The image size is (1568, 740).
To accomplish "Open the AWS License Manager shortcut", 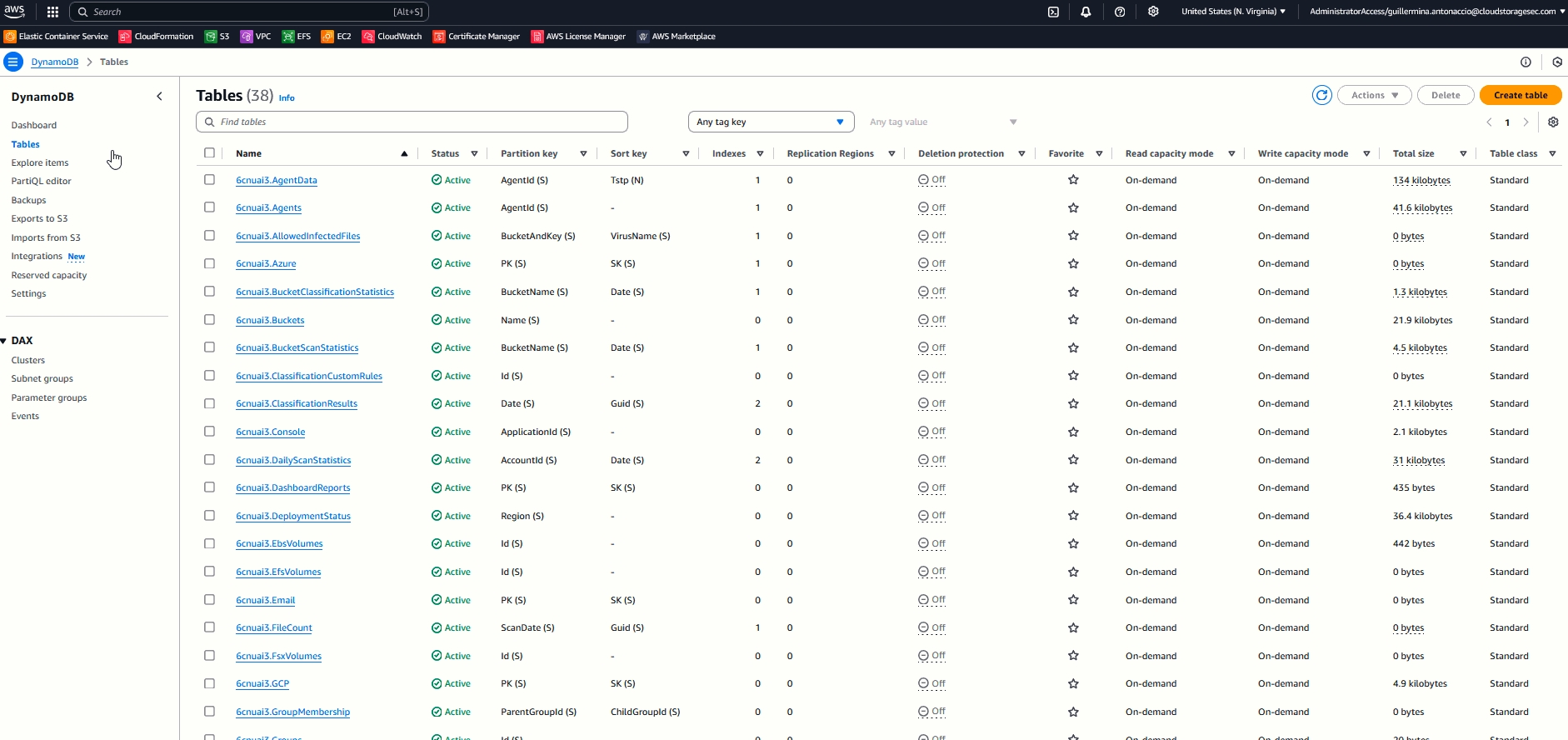I will [x=579, y=37].
